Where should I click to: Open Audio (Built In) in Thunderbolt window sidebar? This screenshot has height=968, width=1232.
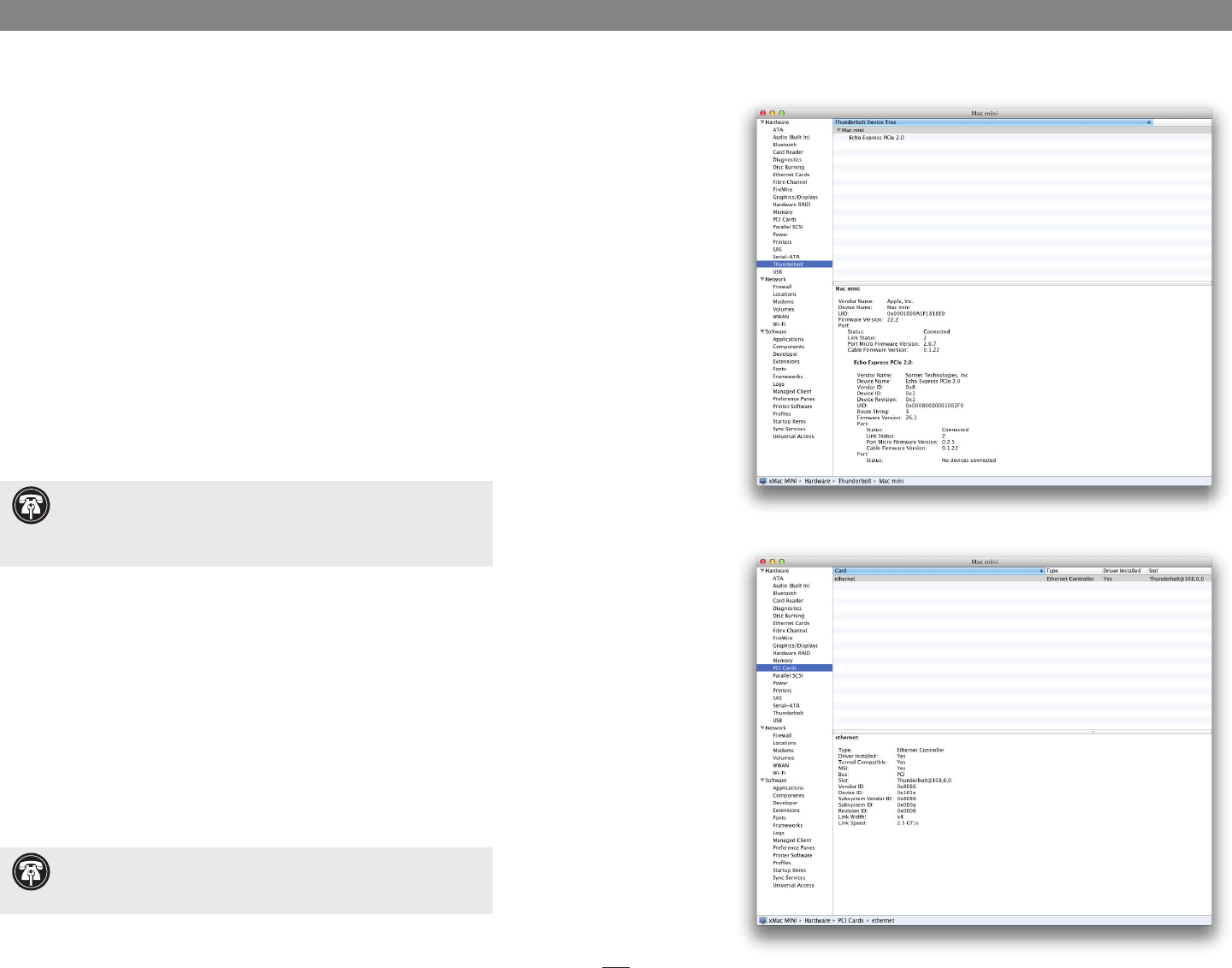[x=791, y=138]
